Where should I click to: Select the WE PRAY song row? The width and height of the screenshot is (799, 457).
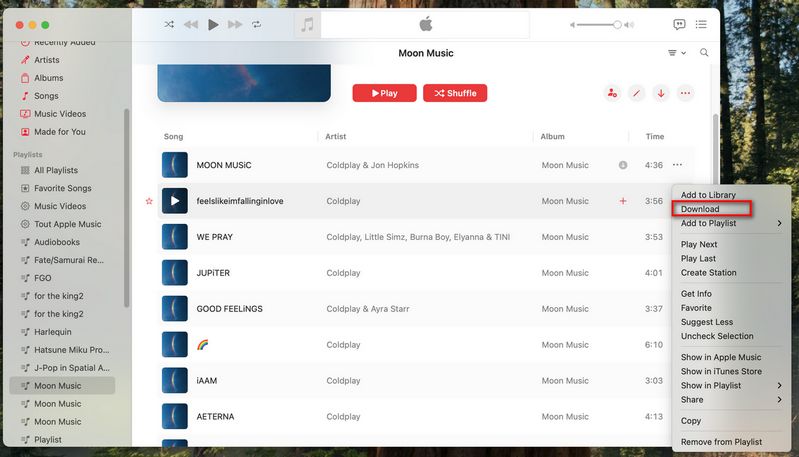tap(415, 237)
